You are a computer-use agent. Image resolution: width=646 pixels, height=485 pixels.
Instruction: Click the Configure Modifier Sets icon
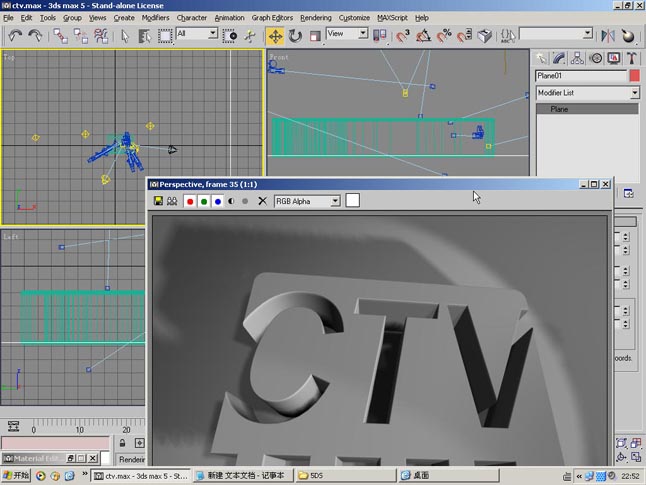click(628, 193)
